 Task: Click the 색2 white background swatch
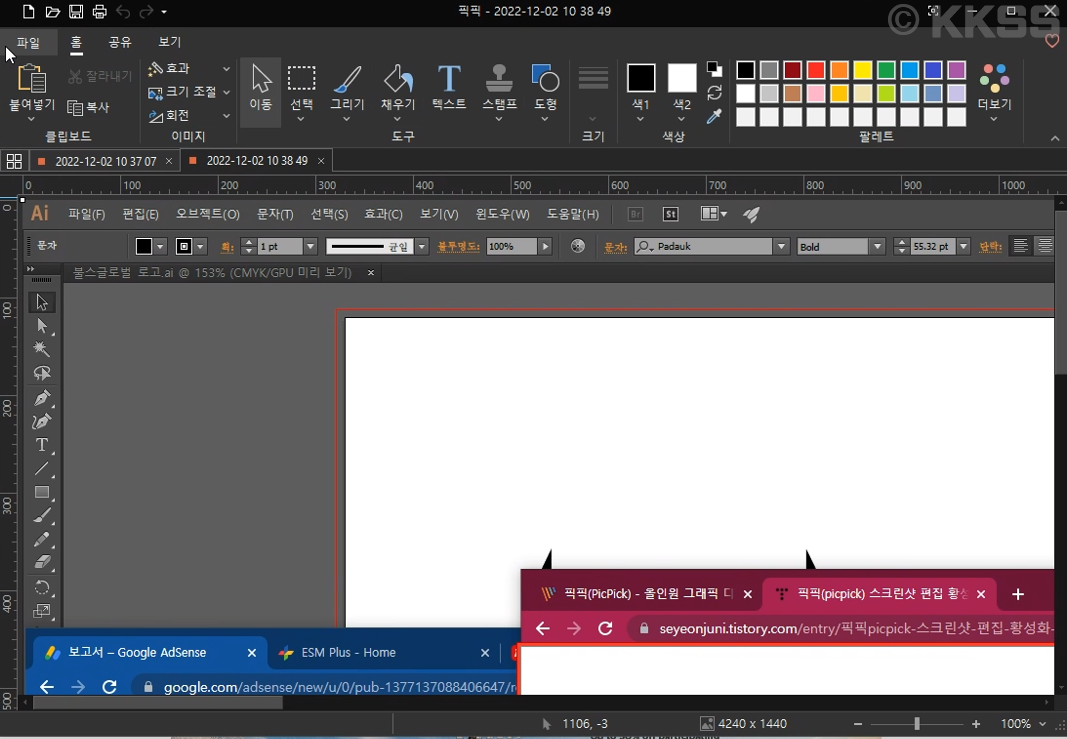pyautogui.click(x=682, y=78)
